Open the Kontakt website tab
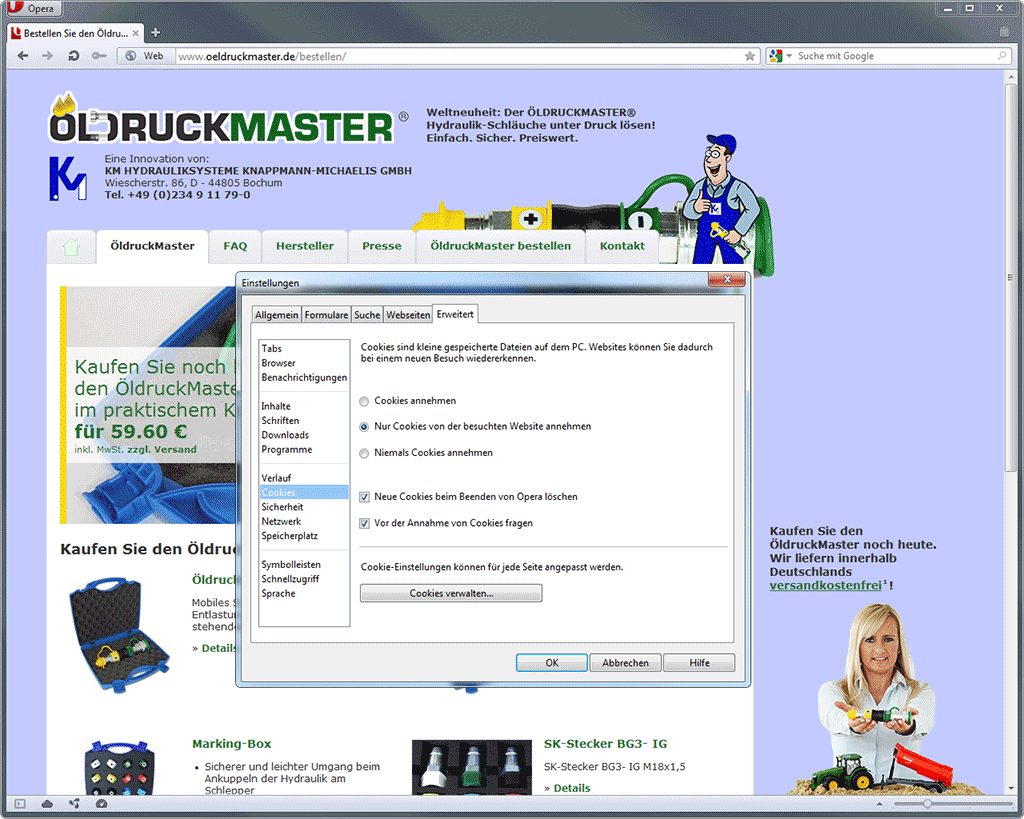This screenshot has height=819, width=1024. 622,246
